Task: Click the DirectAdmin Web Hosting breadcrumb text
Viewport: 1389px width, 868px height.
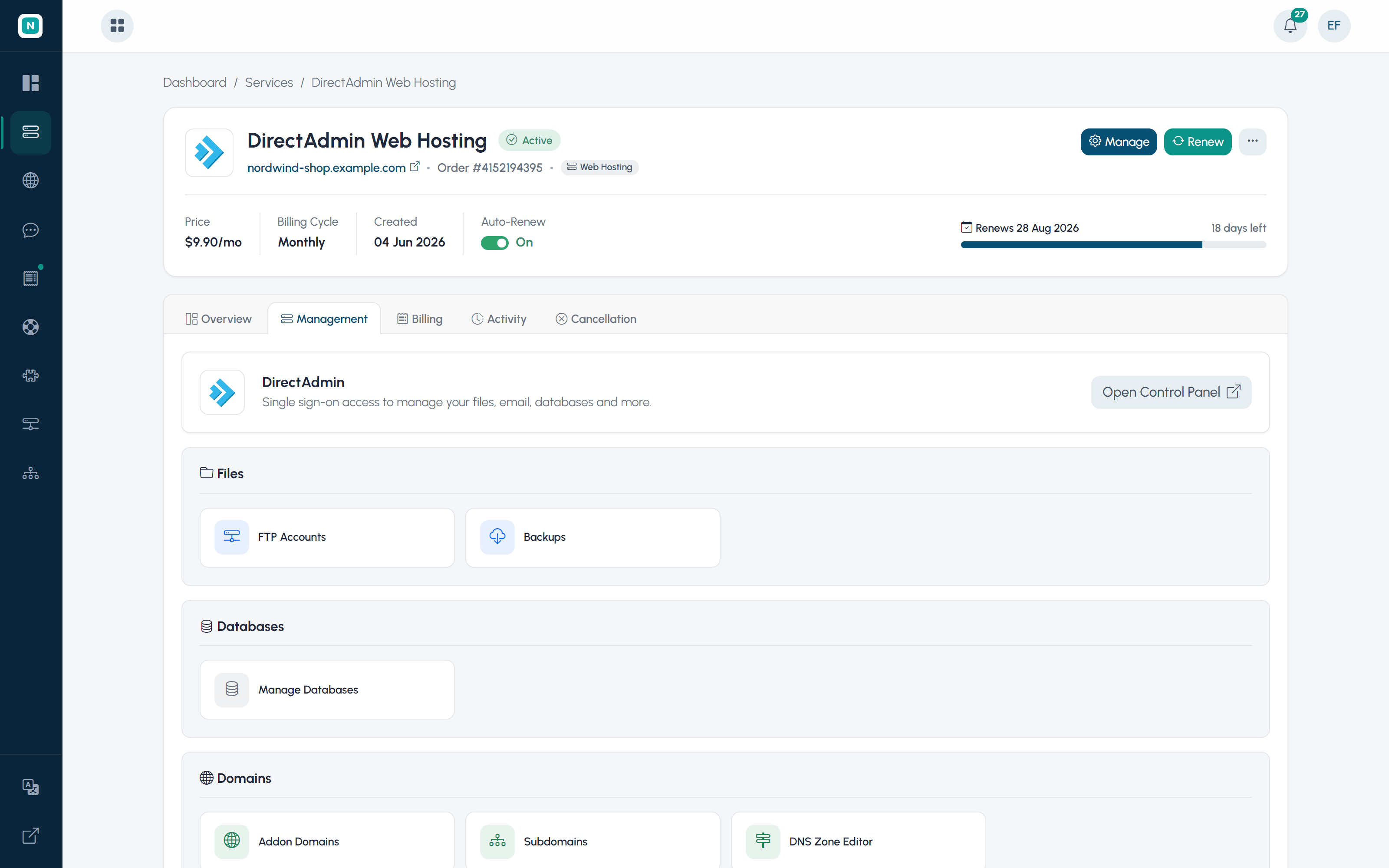Action: click(x=383, y=82)
